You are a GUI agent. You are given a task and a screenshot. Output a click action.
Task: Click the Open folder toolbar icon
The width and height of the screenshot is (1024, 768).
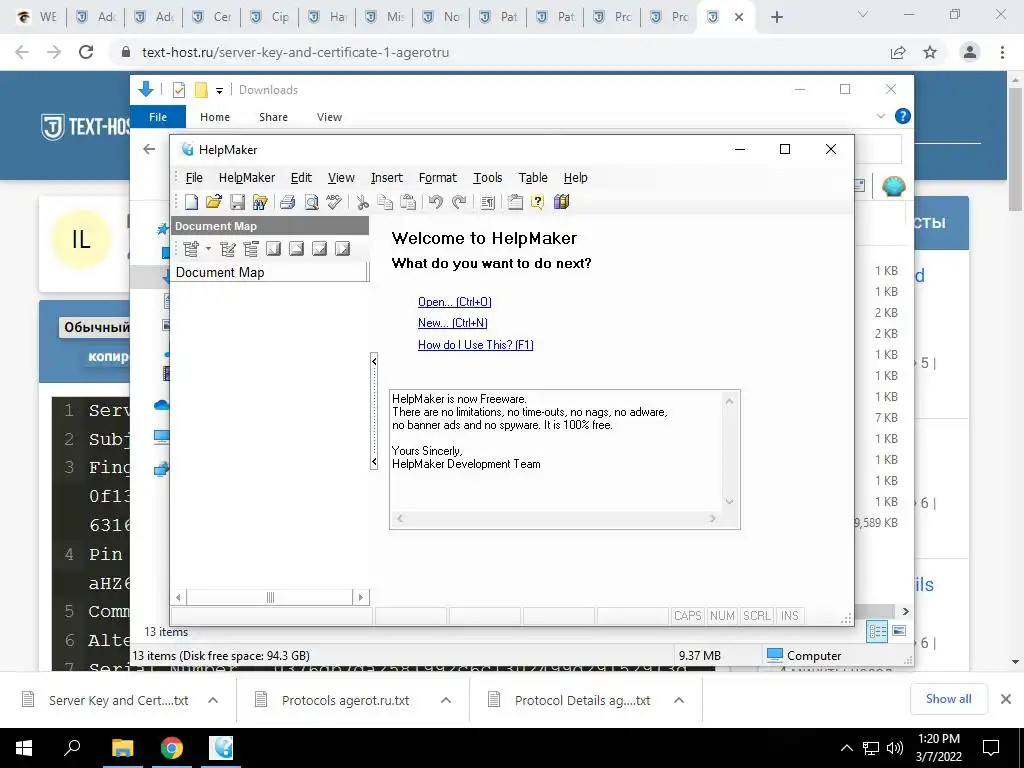(x=214, y=202)
